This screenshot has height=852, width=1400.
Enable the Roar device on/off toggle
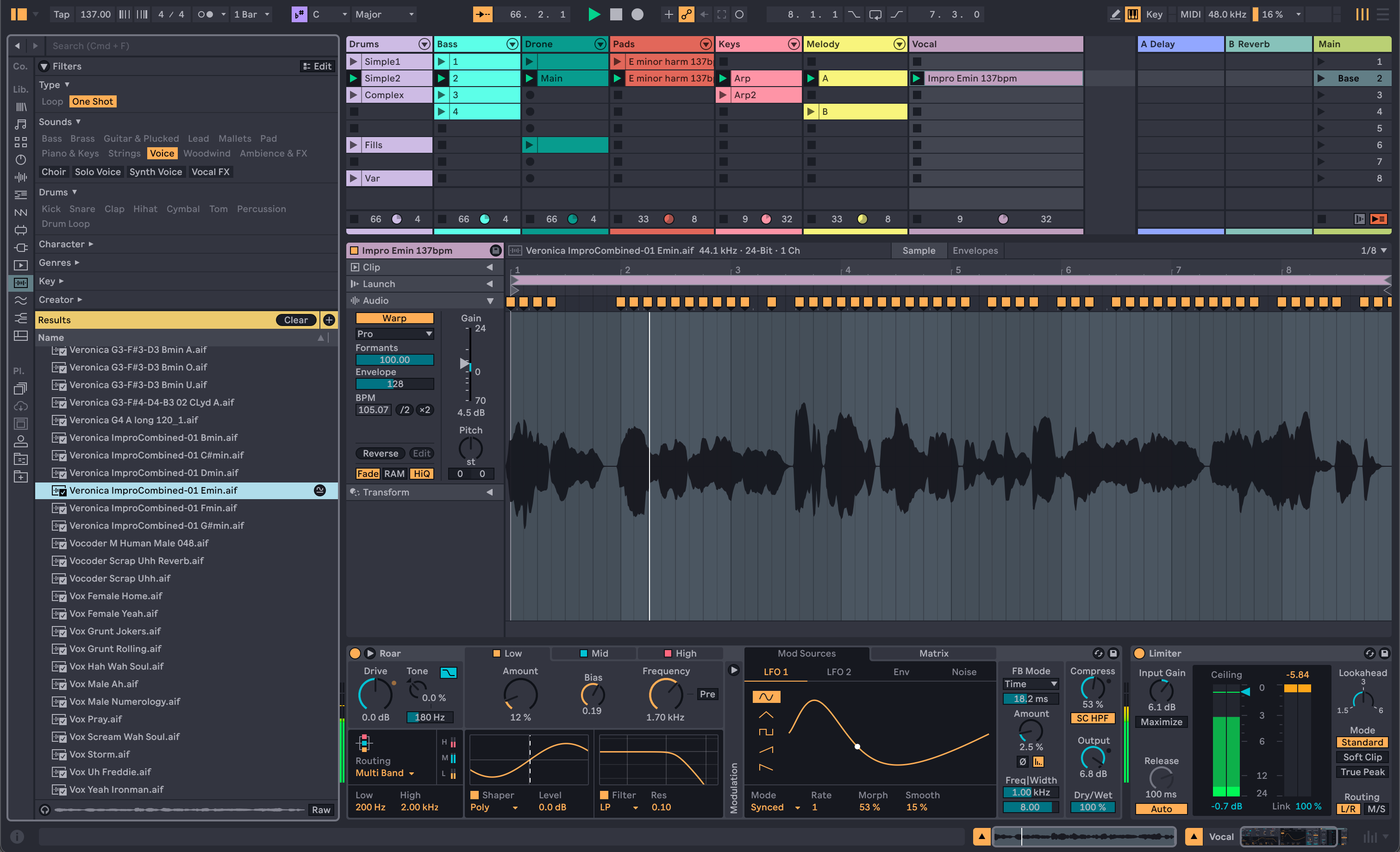[356, 653]
